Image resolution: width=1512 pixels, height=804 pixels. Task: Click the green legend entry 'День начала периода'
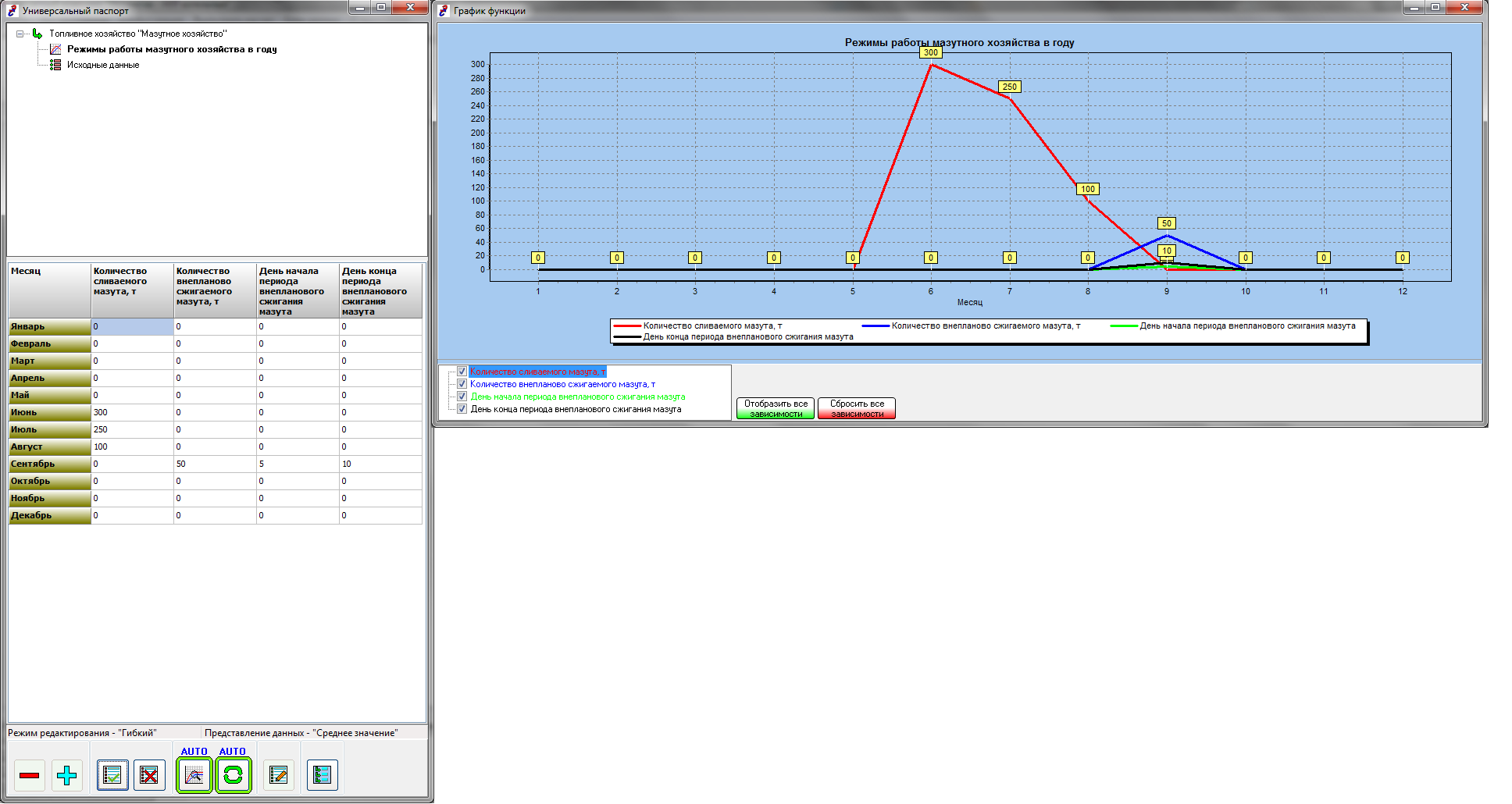tap(1233, 326)
